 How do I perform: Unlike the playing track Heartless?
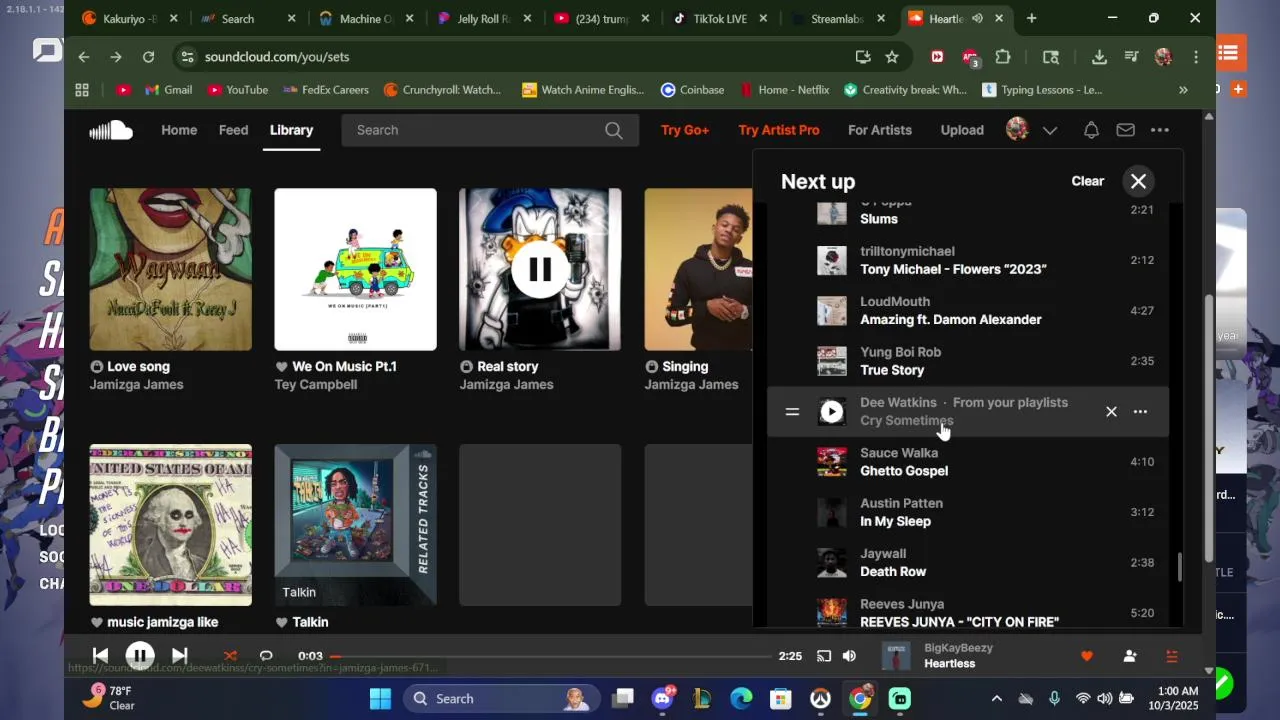[1087, 656]
